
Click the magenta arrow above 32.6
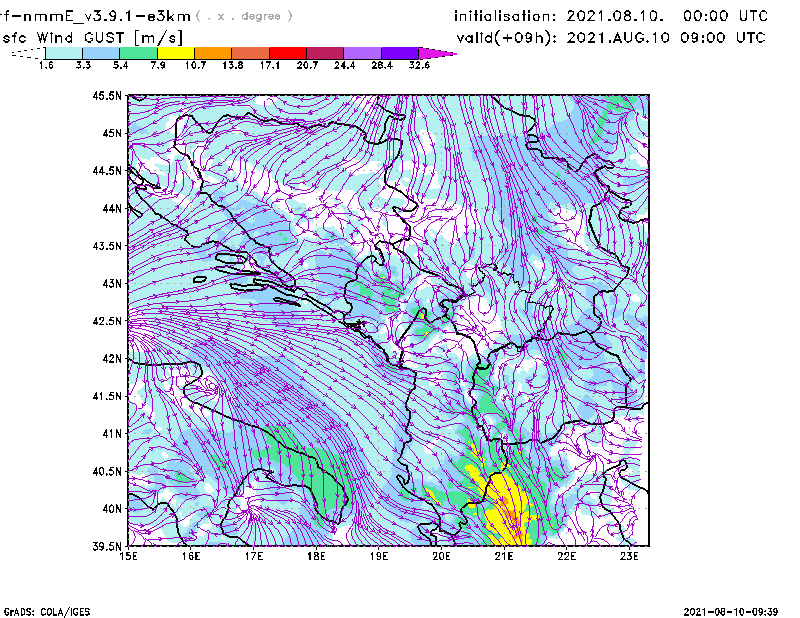click(437, 53)
